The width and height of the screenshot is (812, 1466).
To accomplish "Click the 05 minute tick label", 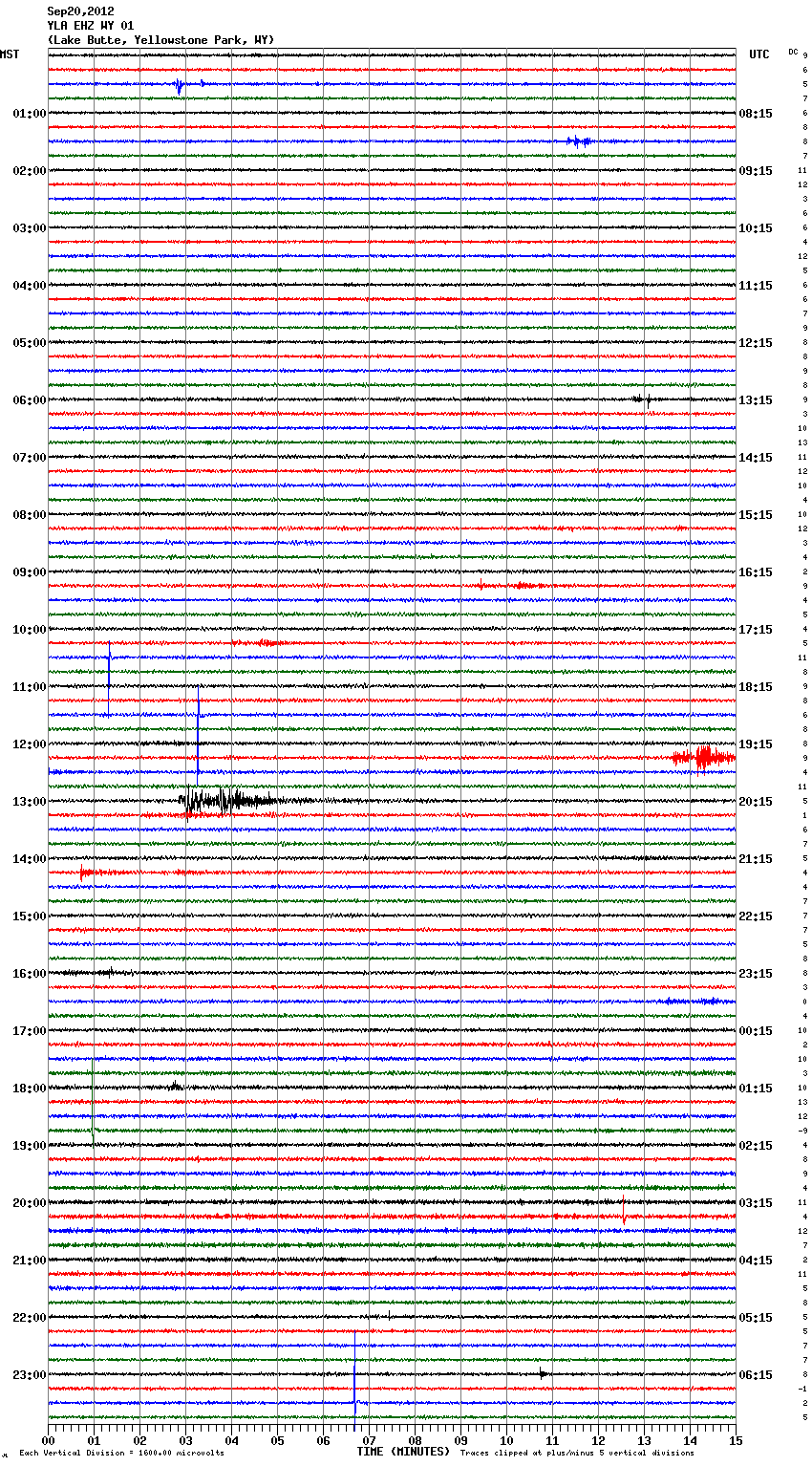I will [277, 1440].
